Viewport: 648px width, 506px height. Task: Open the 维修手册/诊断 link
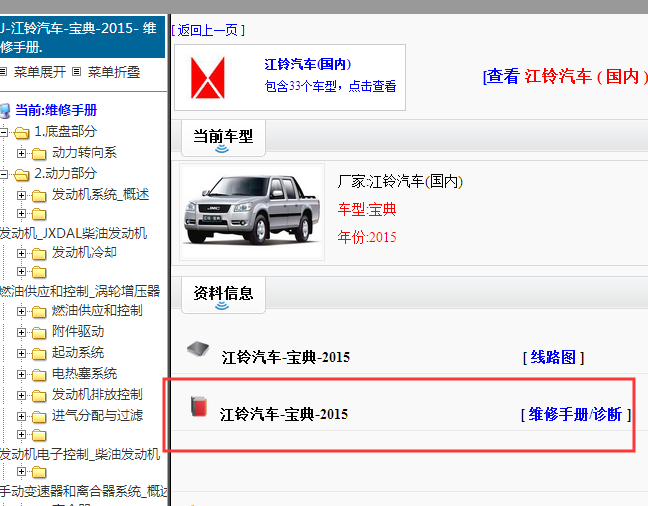pyautogui.click(x=576, y=414)
